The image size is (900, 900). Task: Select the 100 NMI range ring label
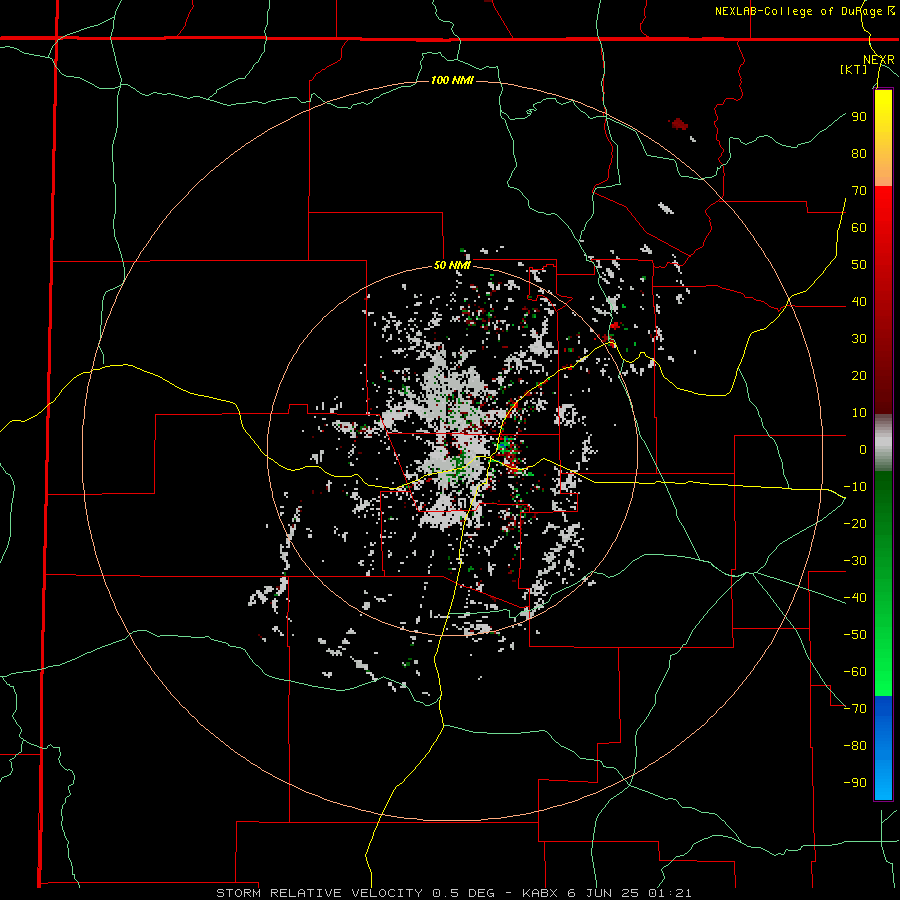click(452, 80)
